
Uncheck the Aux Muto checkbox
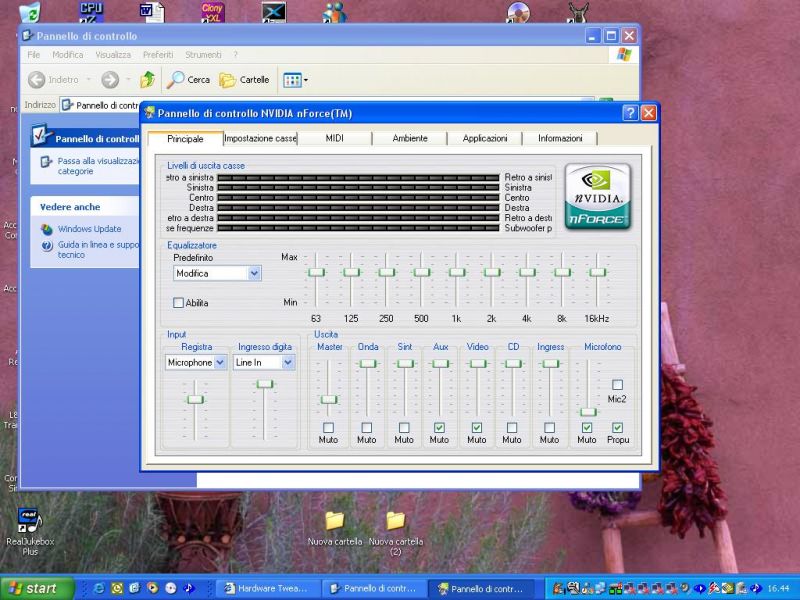[440, 427]
